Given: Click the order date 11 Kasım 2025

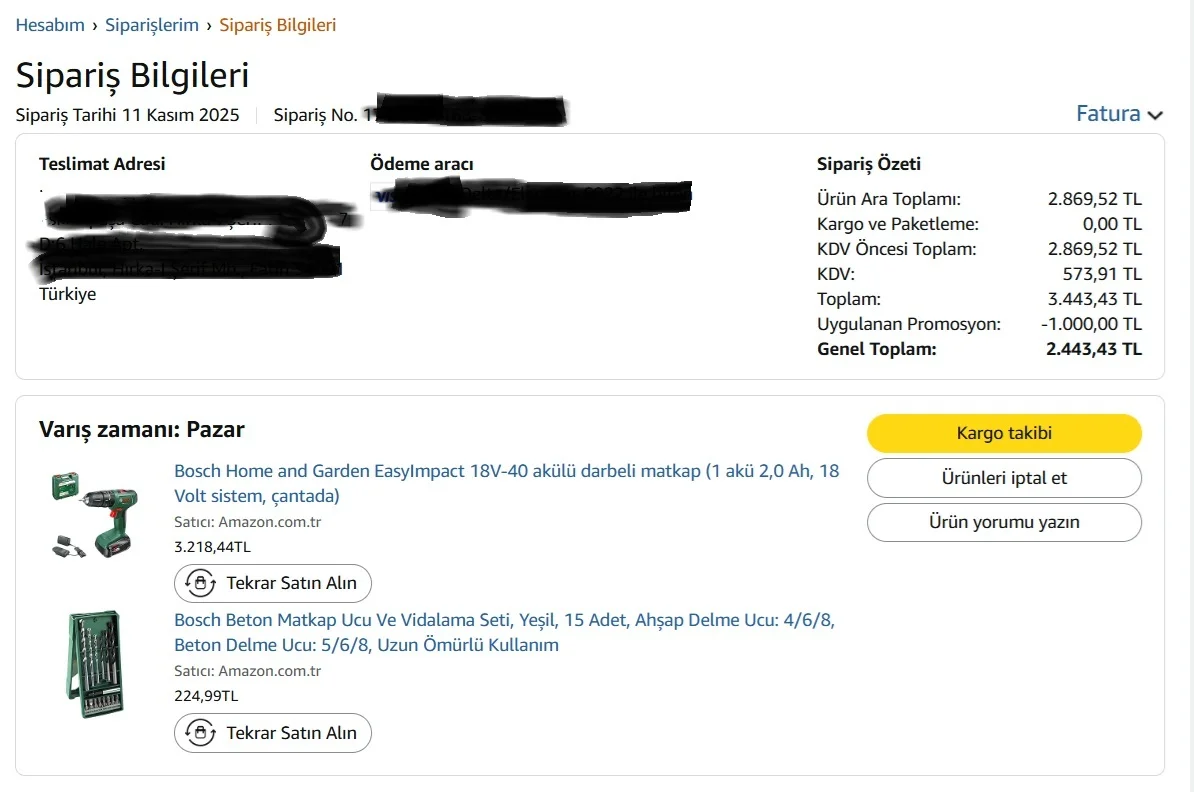Looking at the screenshot, I should pyautogui.click(x=180, y=115).
